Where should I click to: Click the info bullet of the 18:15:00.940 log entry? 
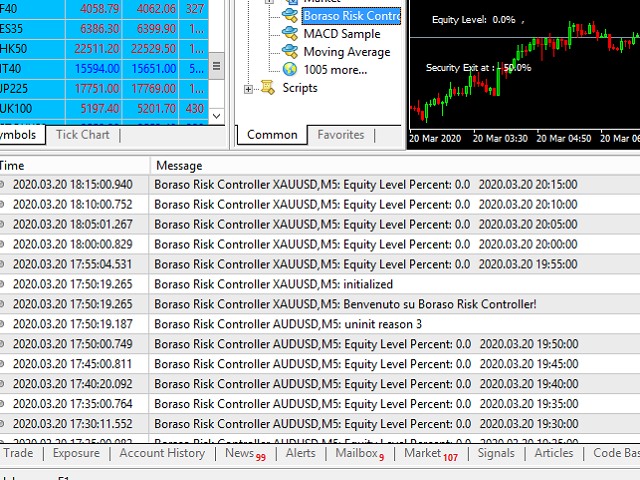[x=2, y=184]
